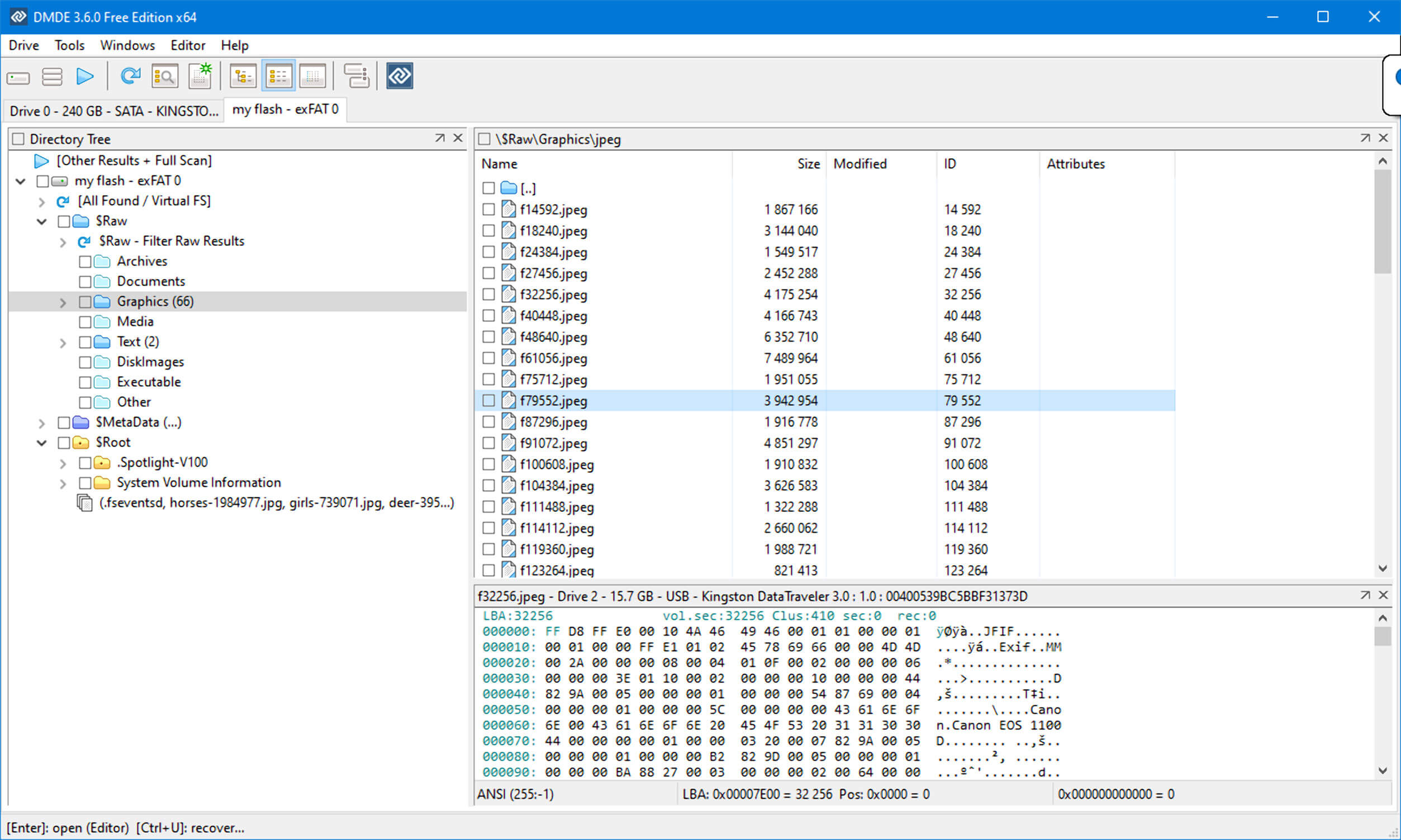The width and height of the screenshot is (1401, 840).
Task: Expand [All Found / Virtual FS] node
Action: click(41, 202)
